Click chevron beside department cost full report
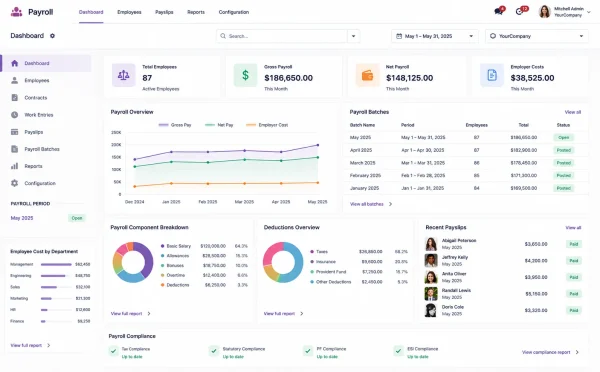The width and height of the screenshot is (600, 372). [49, 345]
